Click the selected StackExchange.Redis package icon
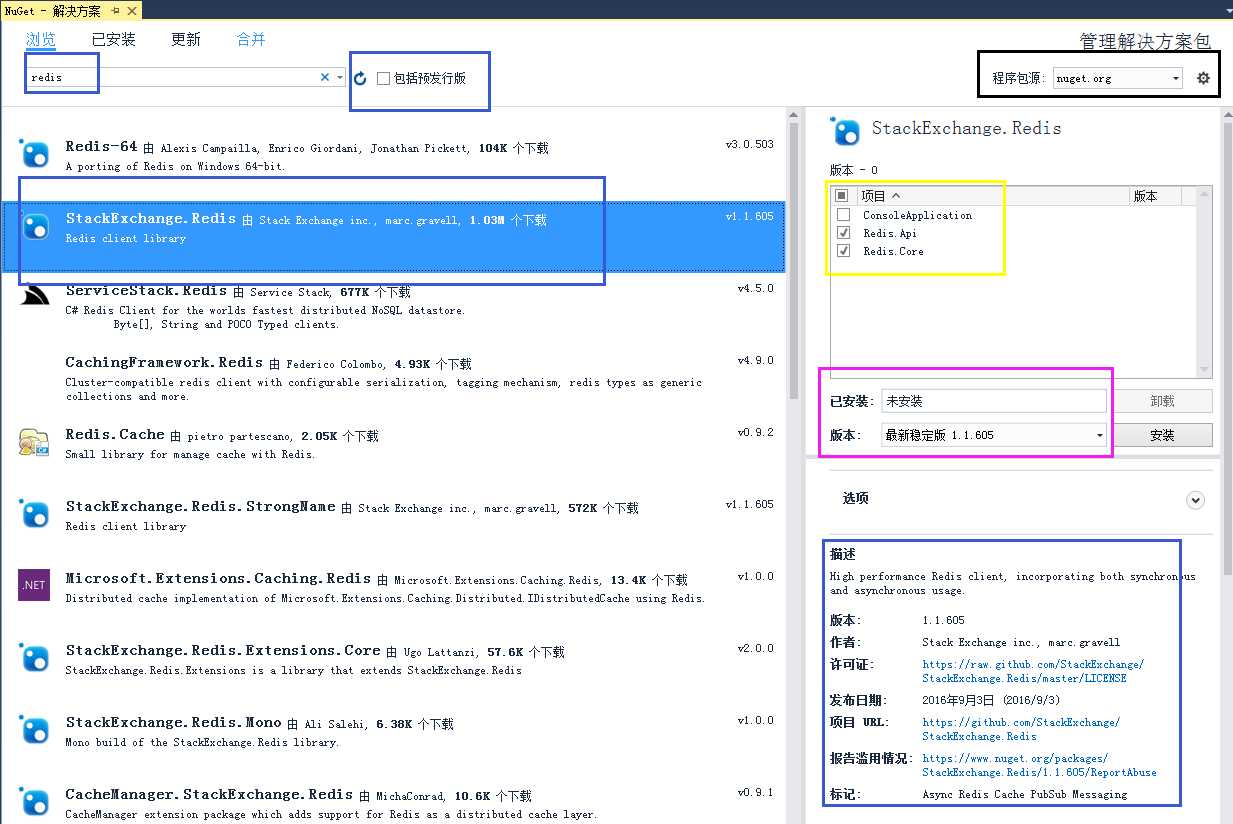This screenshot has height=824, width=1233. pos(35,225)
